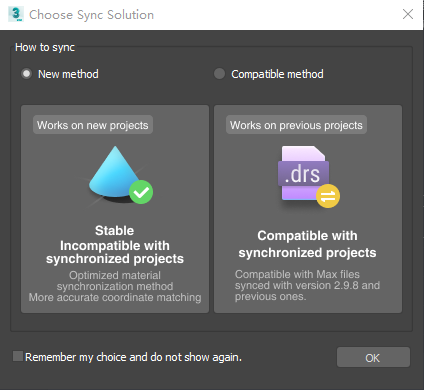Click the blue cone icon
The height and width of the screenshot is (390, 424).
(x=115, y=174)
